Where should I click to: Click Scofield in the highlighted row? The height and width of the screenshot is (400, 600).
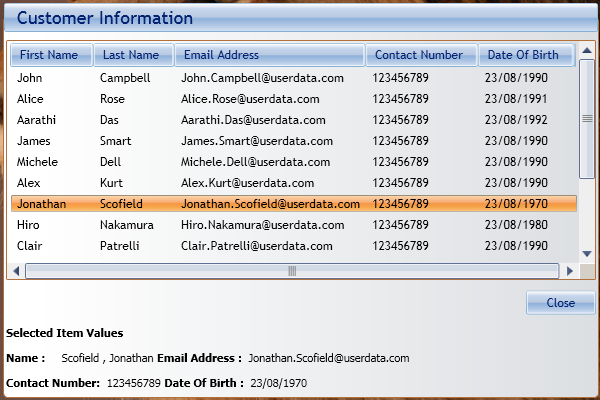coord(121,204)
